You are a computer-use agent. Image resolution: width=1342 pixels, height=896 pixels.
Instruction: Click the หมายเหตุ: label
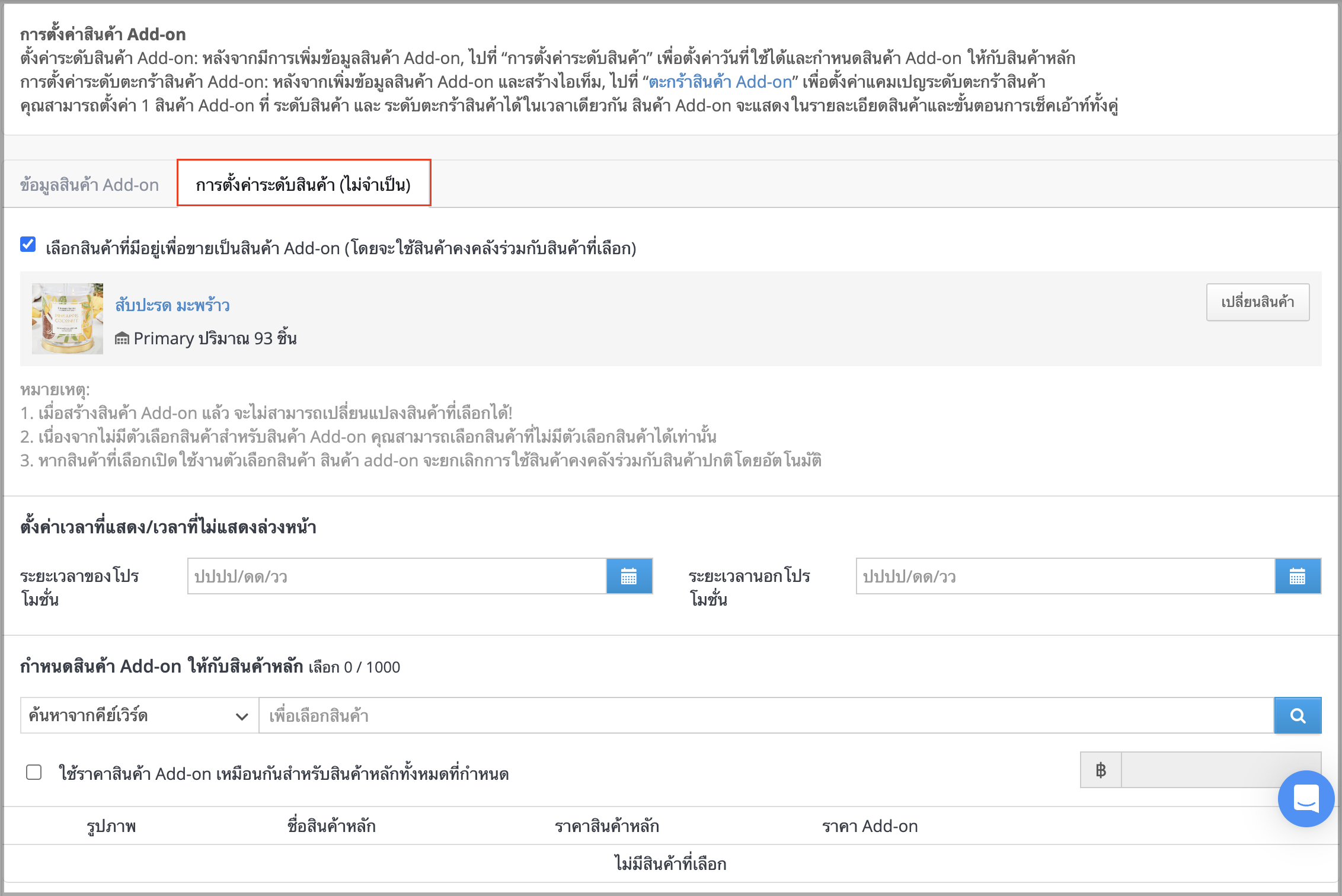pyautogui.click(x=55, y=389)
